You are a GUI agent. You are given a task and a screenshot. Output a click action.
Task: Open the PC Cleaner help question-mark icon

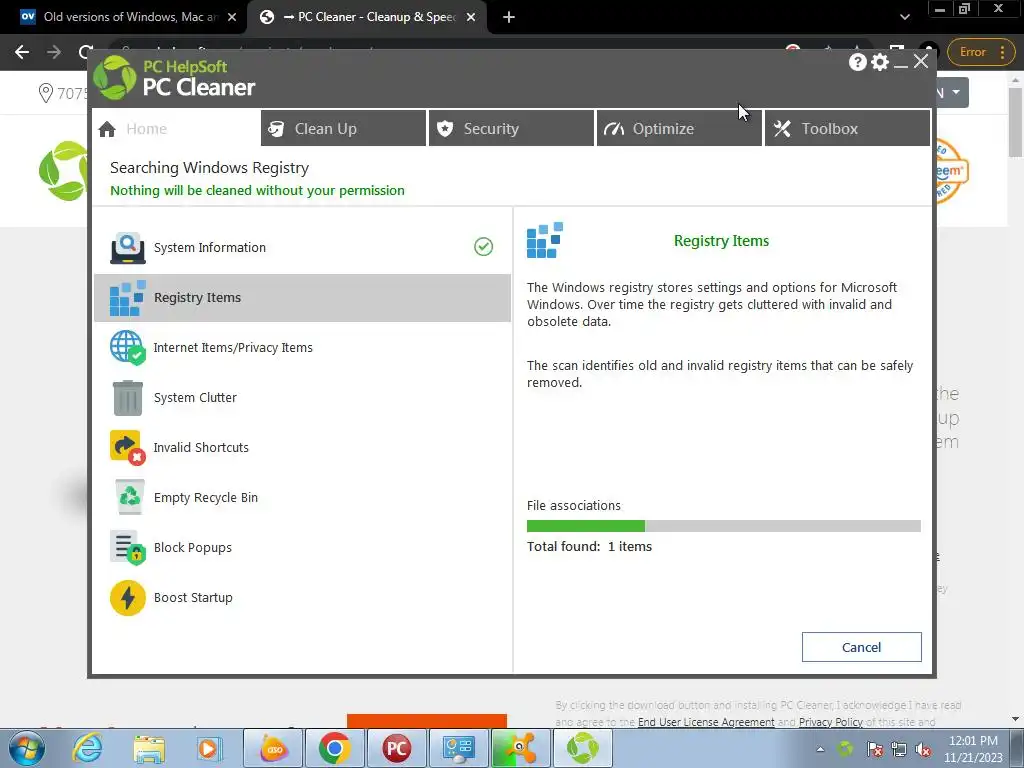point(857,62)
